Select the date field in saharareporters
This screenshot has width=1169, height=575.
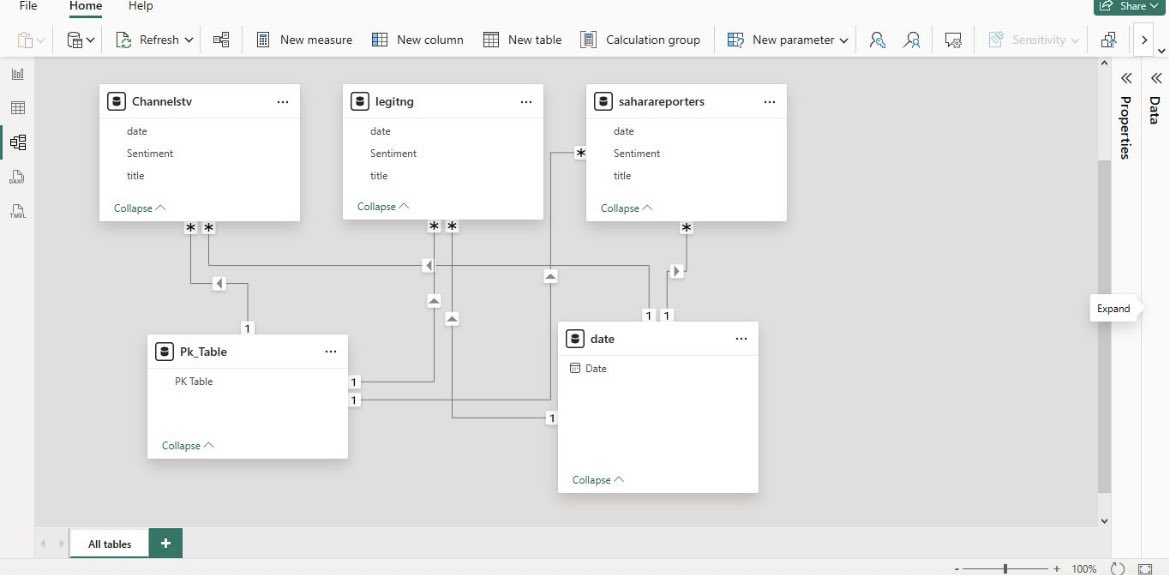(623, 131)
